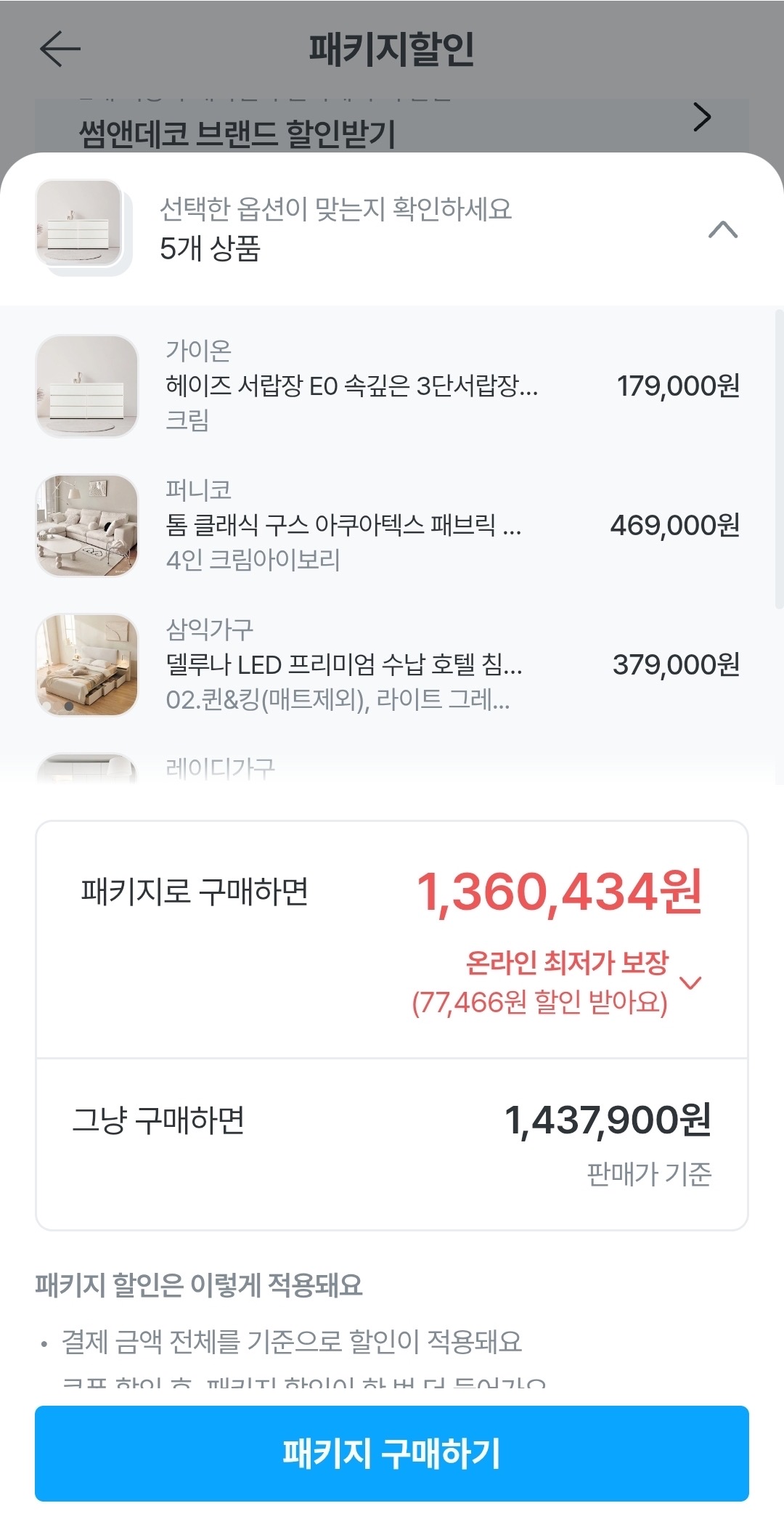Image resolution: width=784 pixels, height=1519 pixels.
Task: Tap the 77,466원 할인 받아요 text
Action: pyautogui.click(x=539, y=1003)
